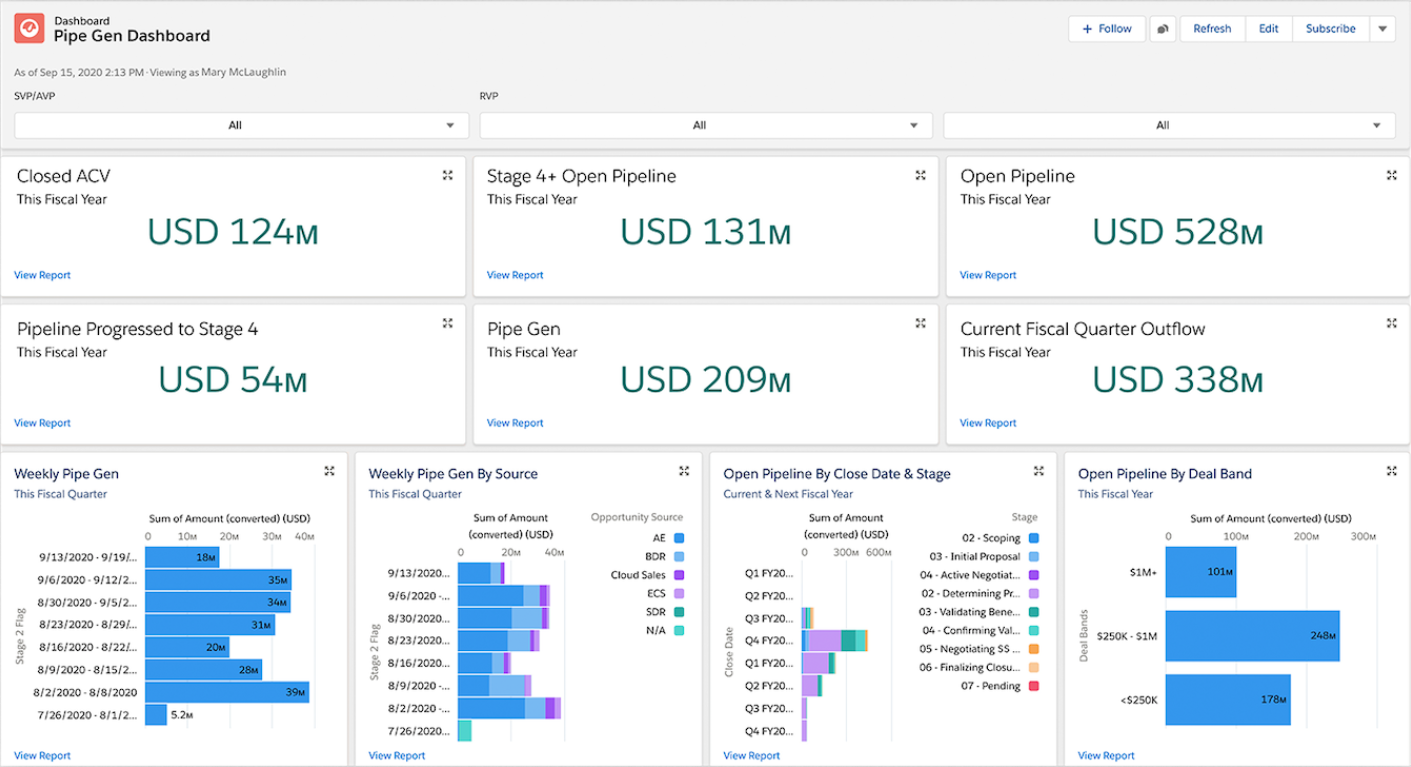Click the Subscribe button

tap(1330, 29)
